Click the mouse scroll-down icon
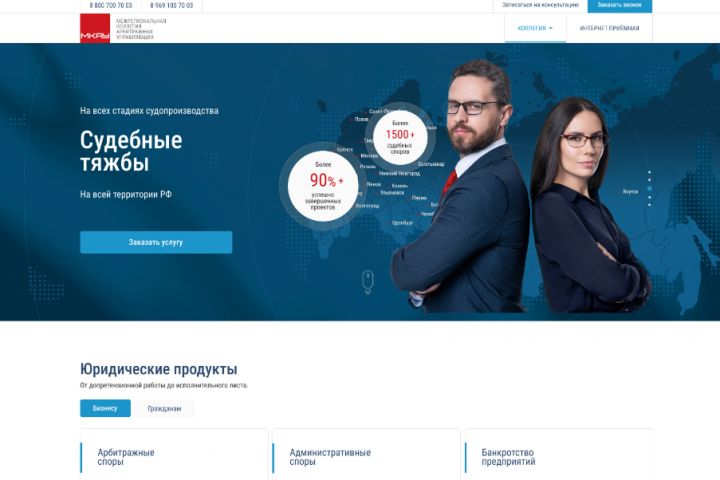Viewport: 720px width, 480px height. 367,282
